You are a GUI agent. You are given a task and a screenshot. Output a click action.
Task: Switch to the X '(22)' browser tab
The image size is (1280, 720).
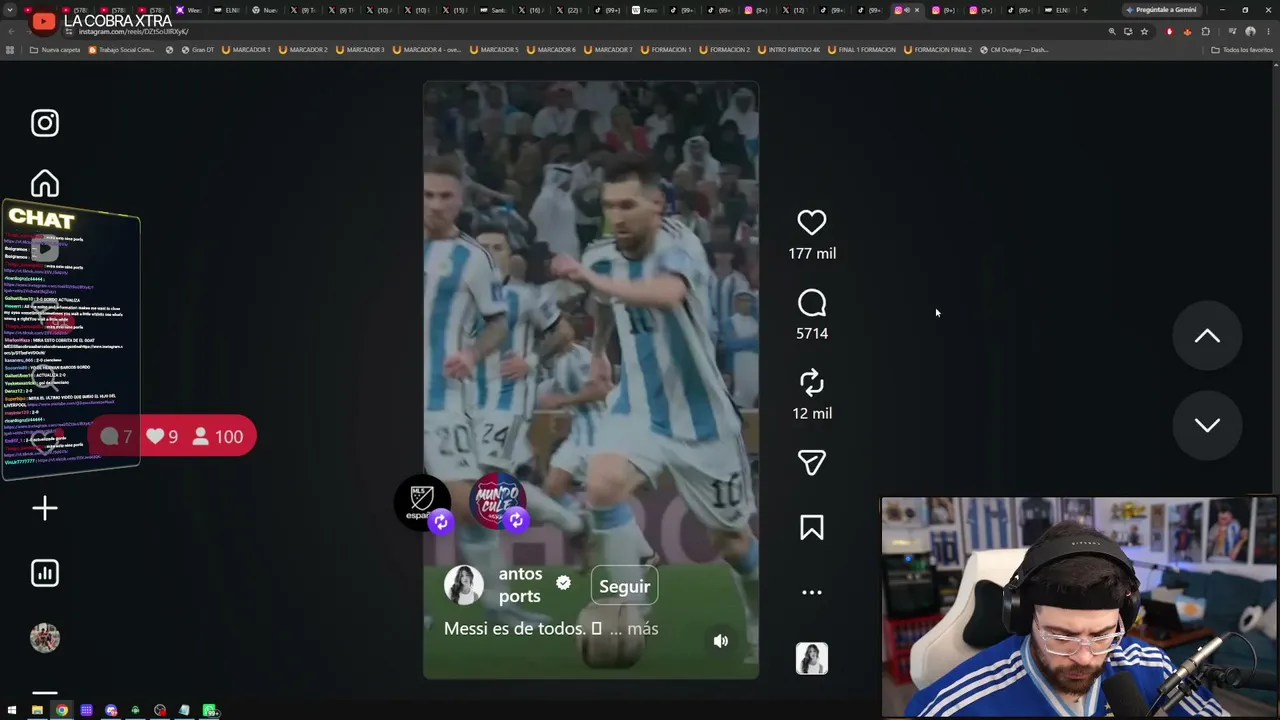tap(569, 10)
